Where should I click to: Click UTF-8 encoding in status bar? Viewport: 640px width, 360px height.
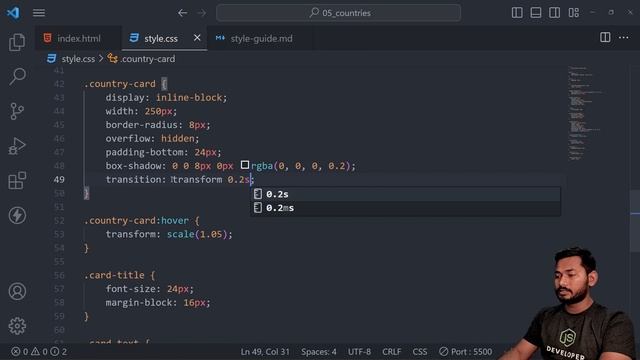tap(359, 351)
